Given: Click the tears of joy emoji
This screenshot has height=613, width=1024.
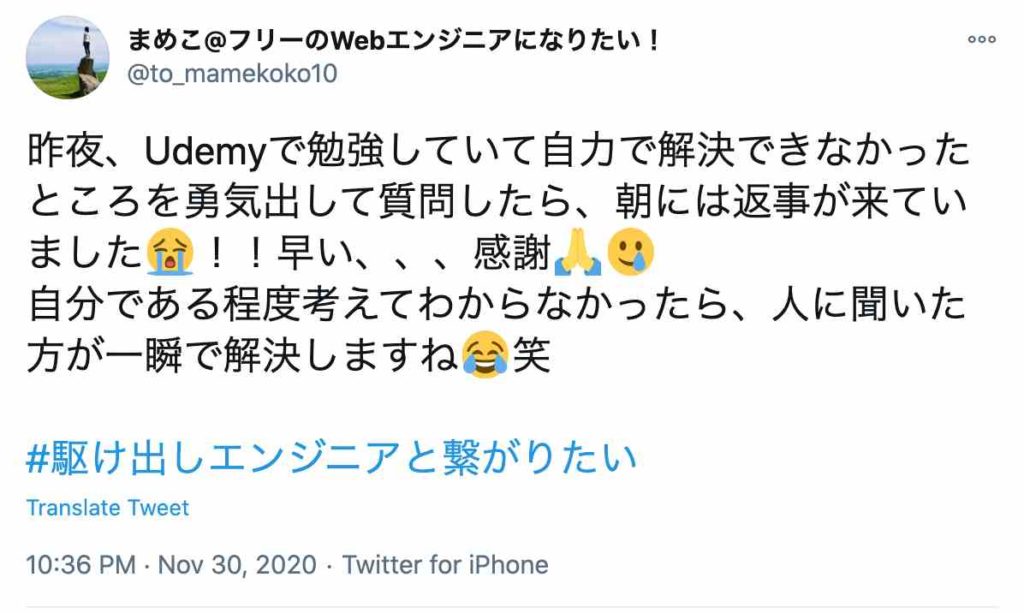Looking at the screenshot, I should point(485,355).
